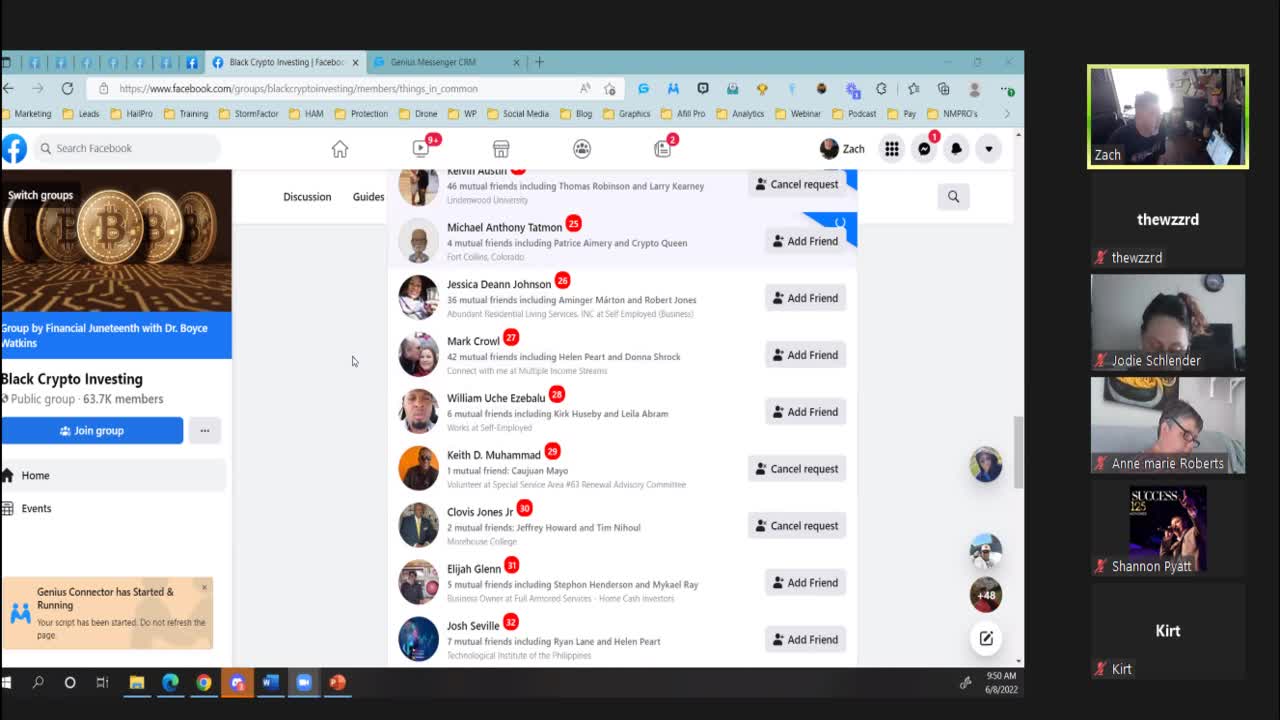Click the Switch groups label on the cover

pyautogui.click(x=40, y=195)
